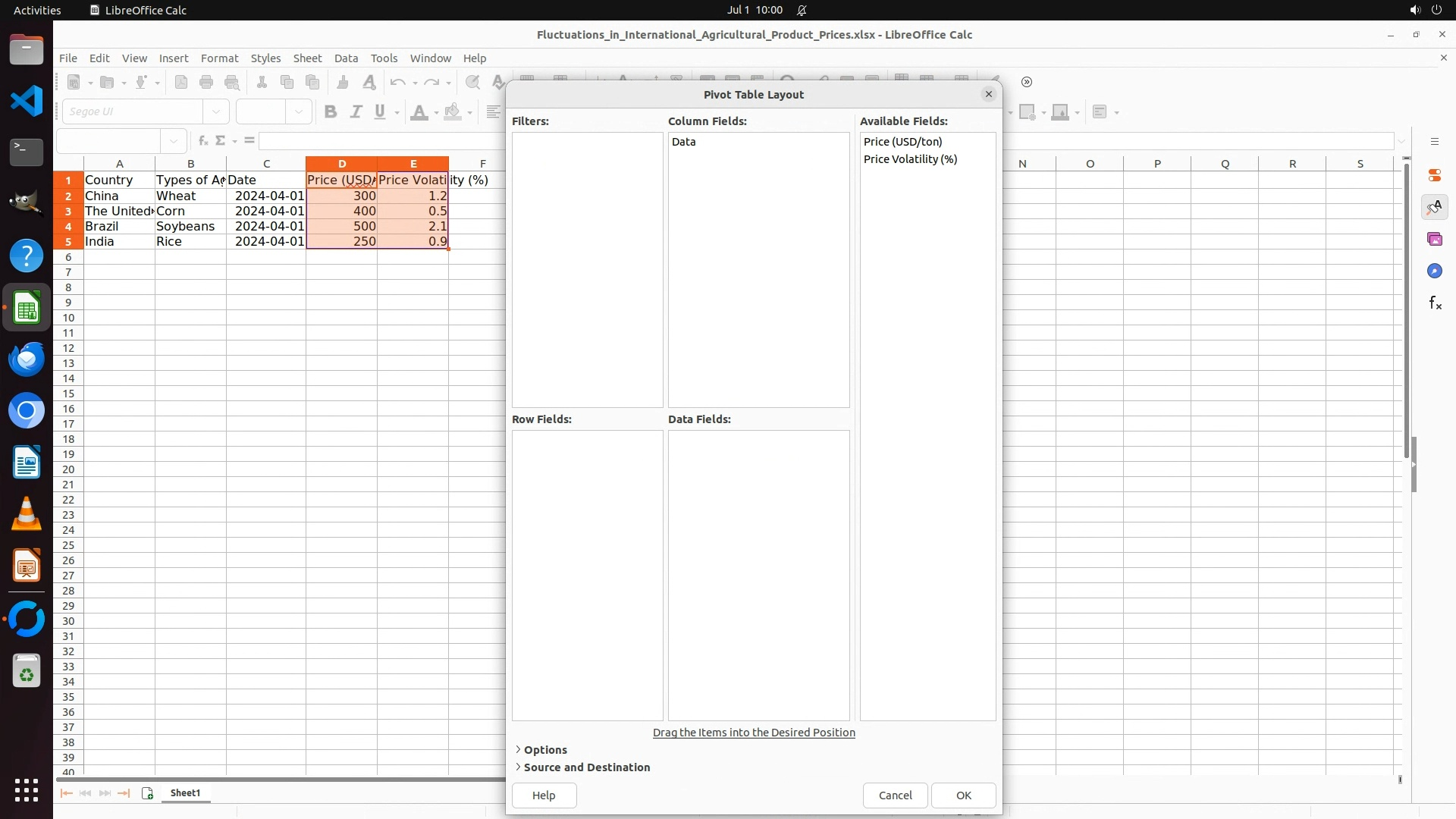Image resolution: width=1456 pixels, height=819 pixels.
Task: Open the Navigator sidebar icon
Action: pos(1434,271)
